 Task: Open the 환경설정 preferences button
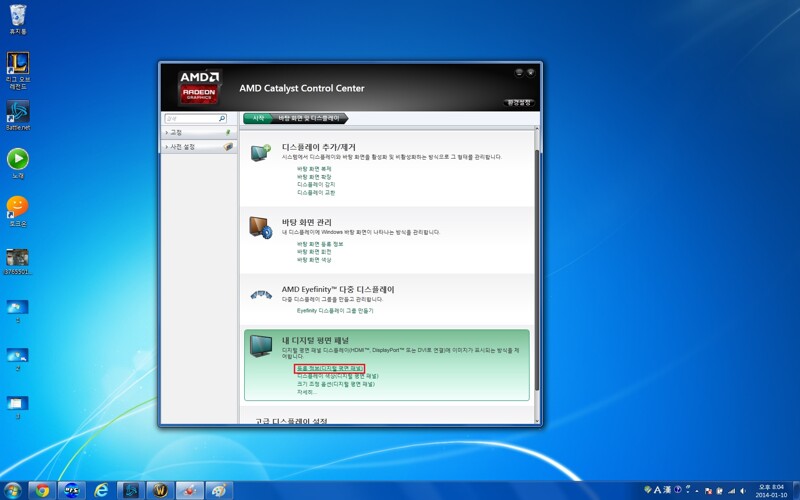pyautogui.click(x=519, y=103)
